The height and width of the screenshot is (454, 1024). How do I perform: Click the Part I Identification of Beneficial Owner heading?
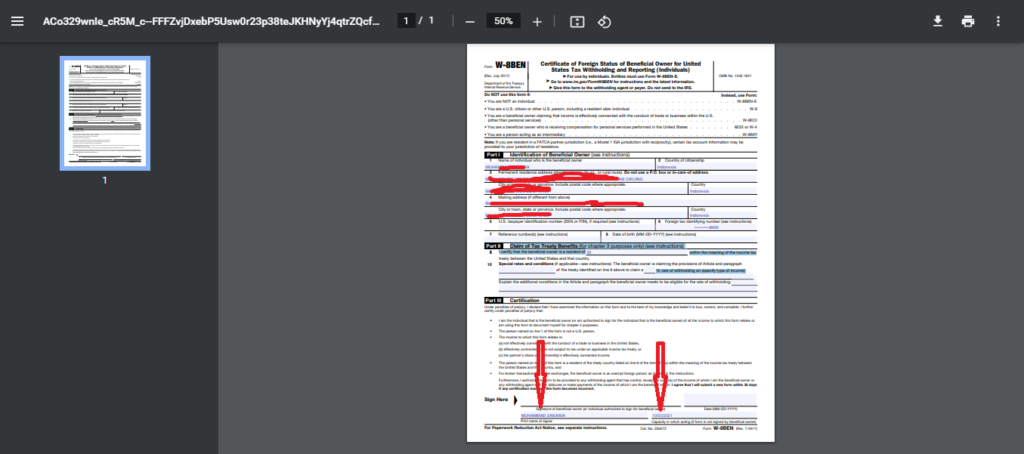(x=557, y=155)
